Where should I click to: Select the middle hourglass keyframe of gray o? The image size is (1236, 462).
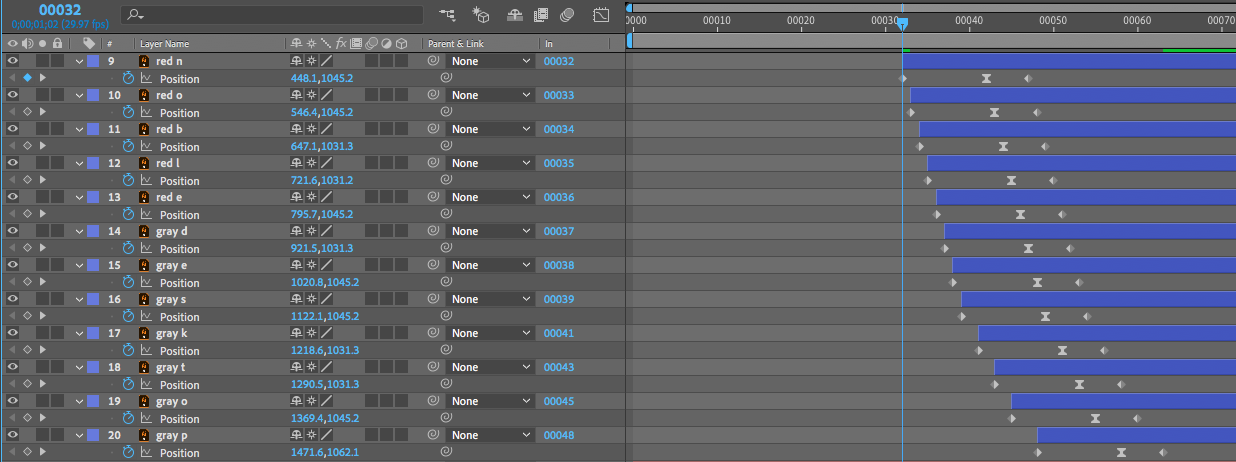[1096, 418]
